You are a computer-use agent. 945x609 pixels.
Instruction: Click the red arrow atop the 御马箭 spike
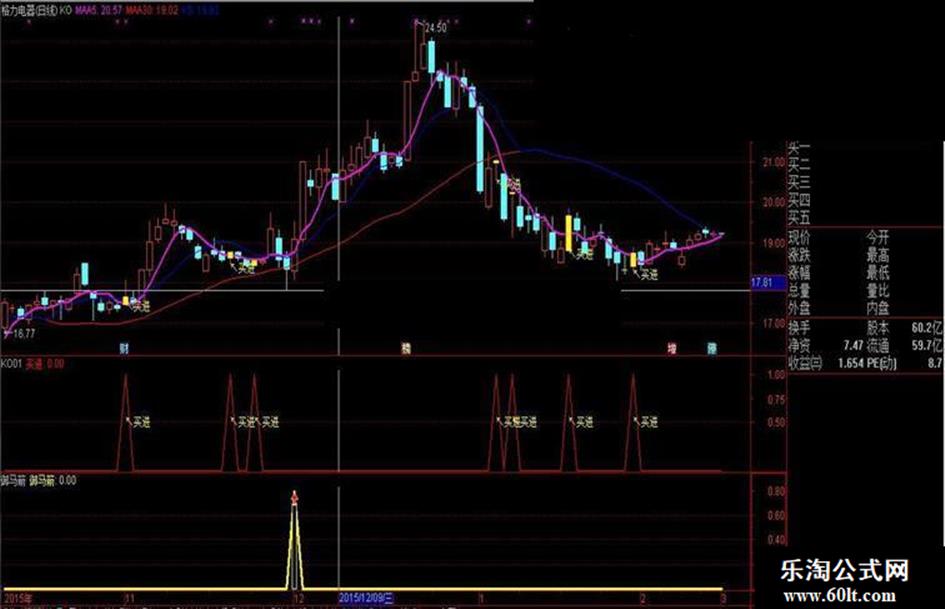tap(294, 497)
